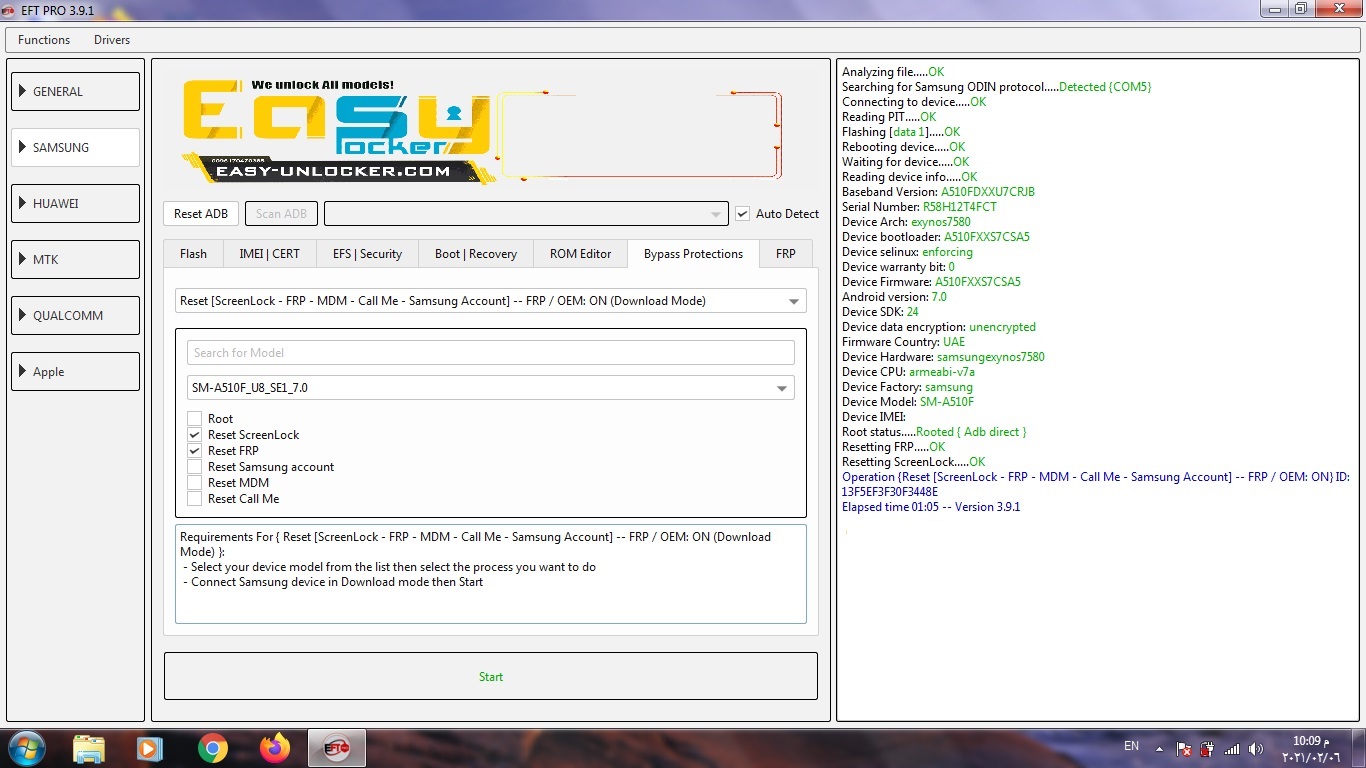The image size is (1366, 768).
Task: Click the Device Arch exynos7580 value
Action: click(940, 222)
